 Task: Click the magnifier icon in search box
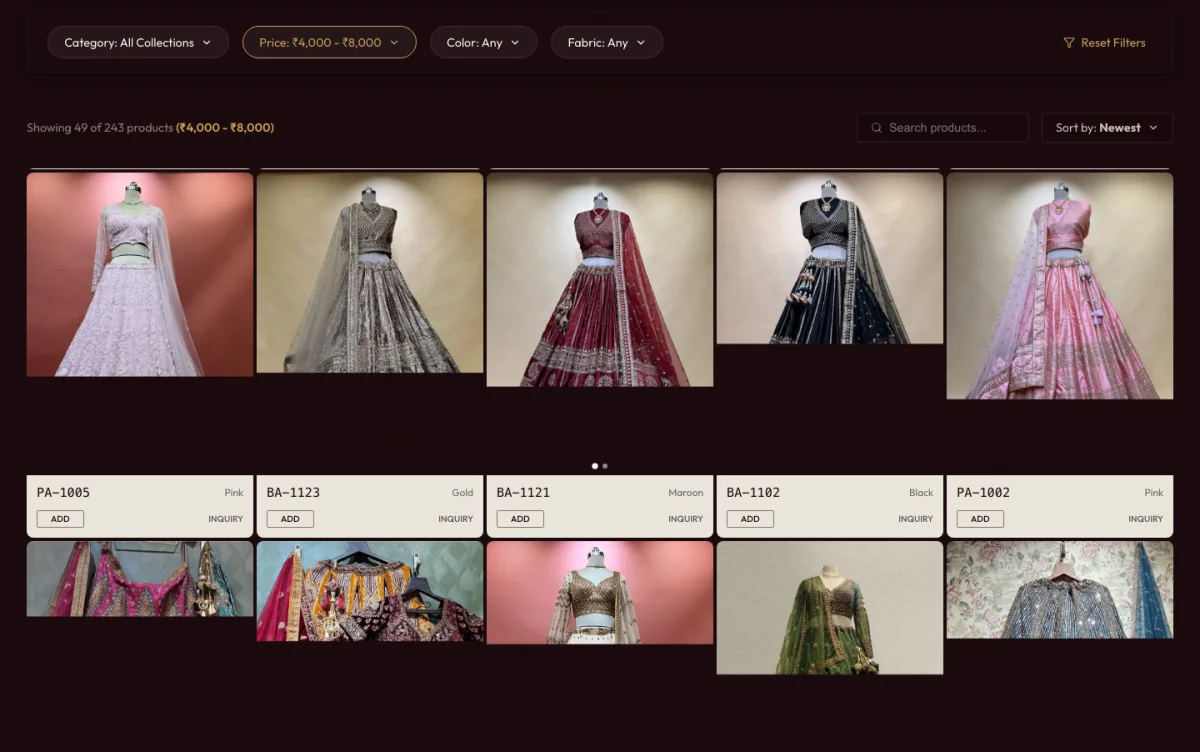coord(877,128)
